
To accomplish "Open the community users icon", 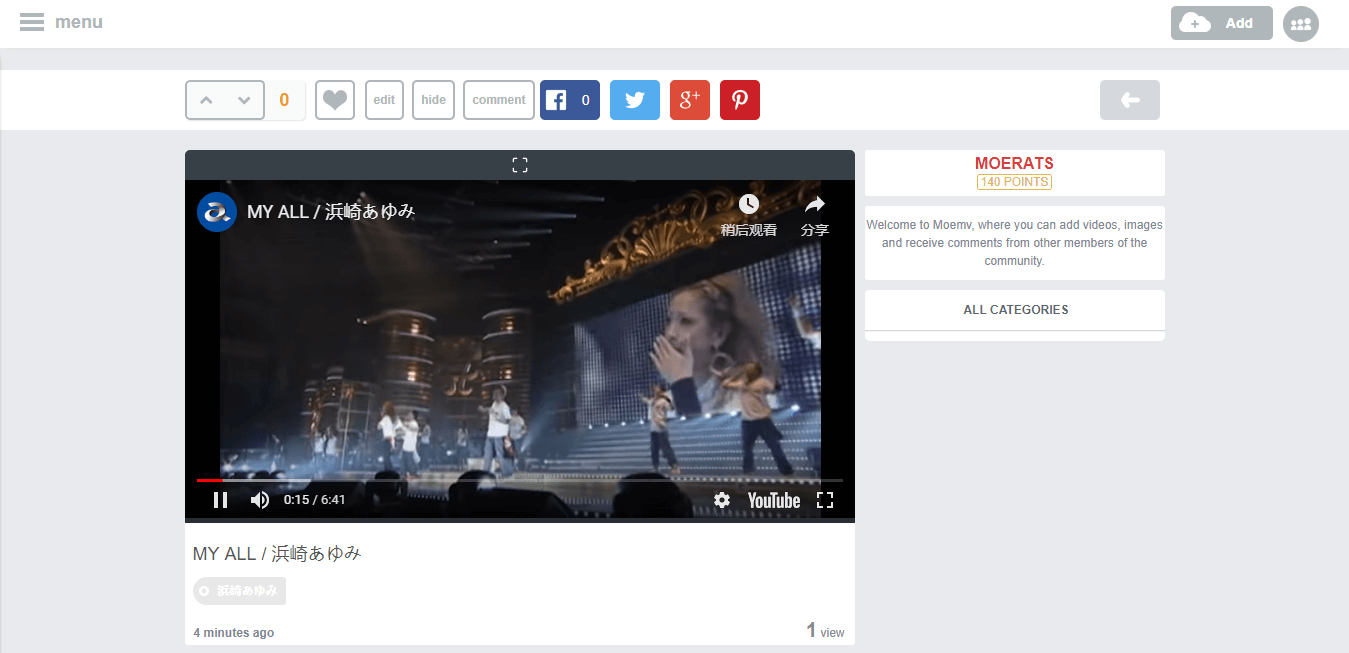I will pyautogui.click(x=1300, y=24).
